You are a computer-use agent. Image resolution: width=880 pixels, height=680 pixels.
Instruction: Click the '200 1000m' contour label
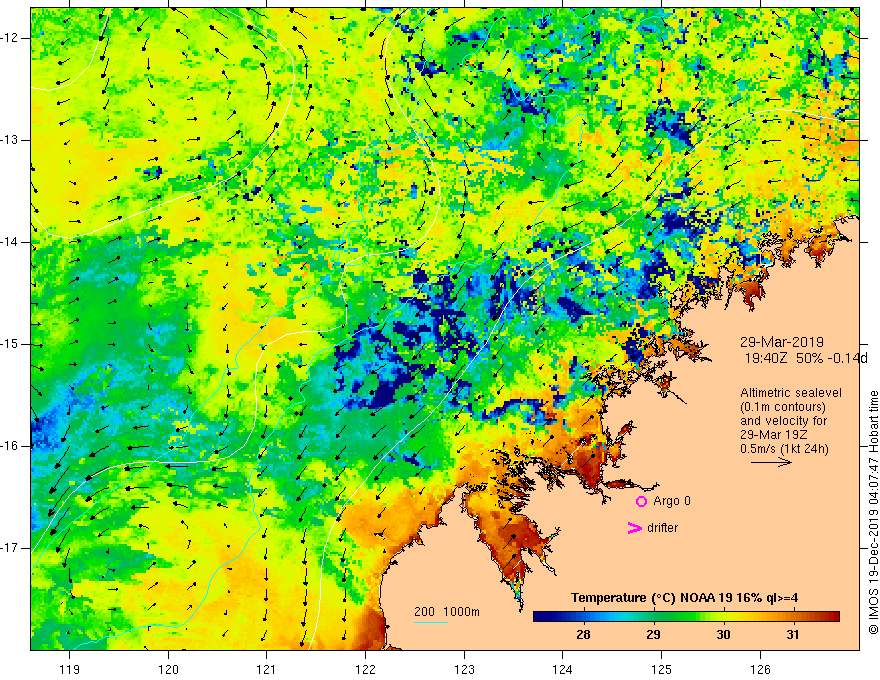447,612
